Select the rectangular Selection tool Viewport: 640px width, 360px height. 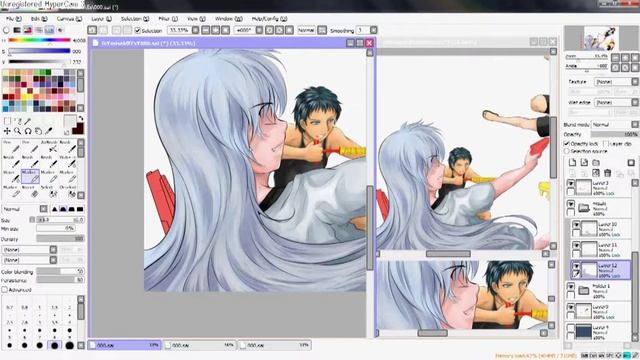pos(7,121)
